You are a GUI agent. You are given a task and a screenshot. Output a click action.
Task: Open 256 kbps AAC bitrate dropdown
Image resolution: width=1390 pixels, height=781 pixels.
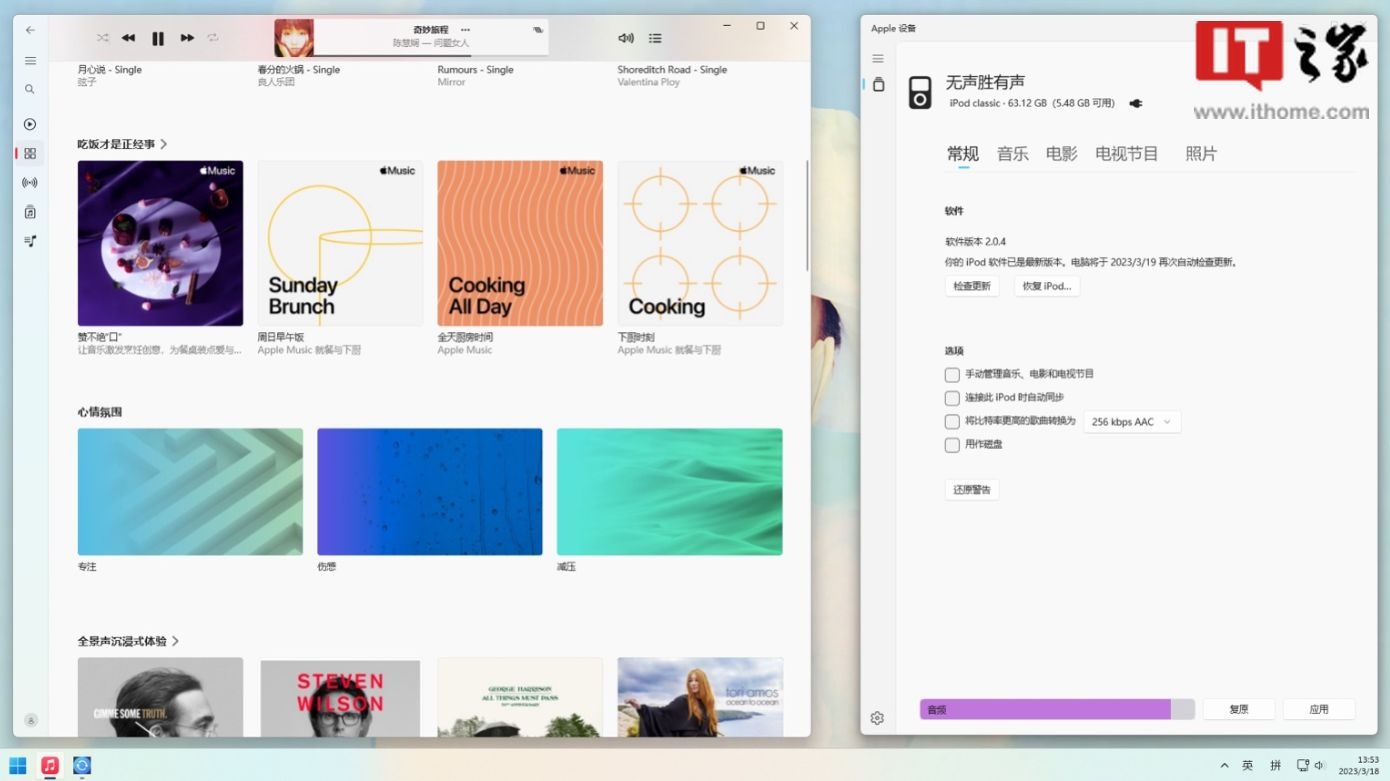click(1132, 422)
